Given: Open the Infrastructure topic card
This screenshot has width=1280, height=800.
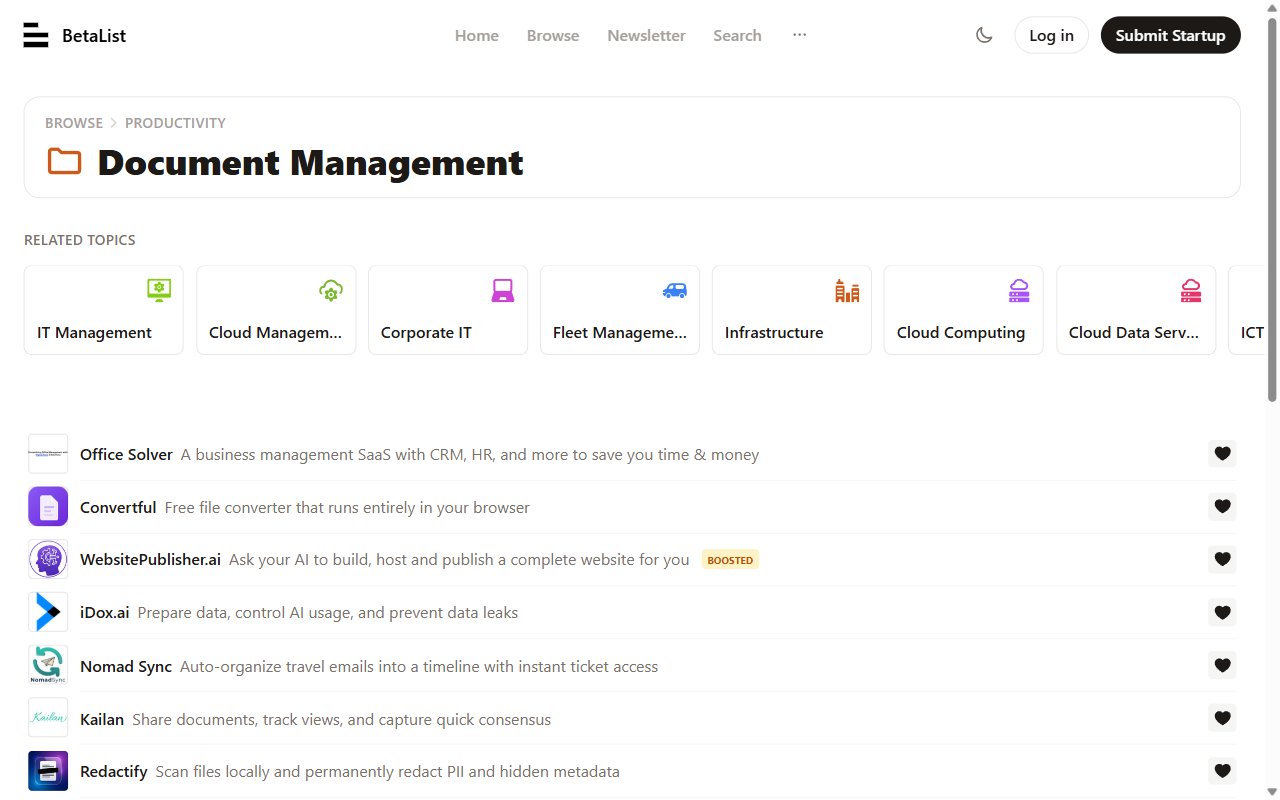Looking at the screenshot, I should [x=792, y=310].
